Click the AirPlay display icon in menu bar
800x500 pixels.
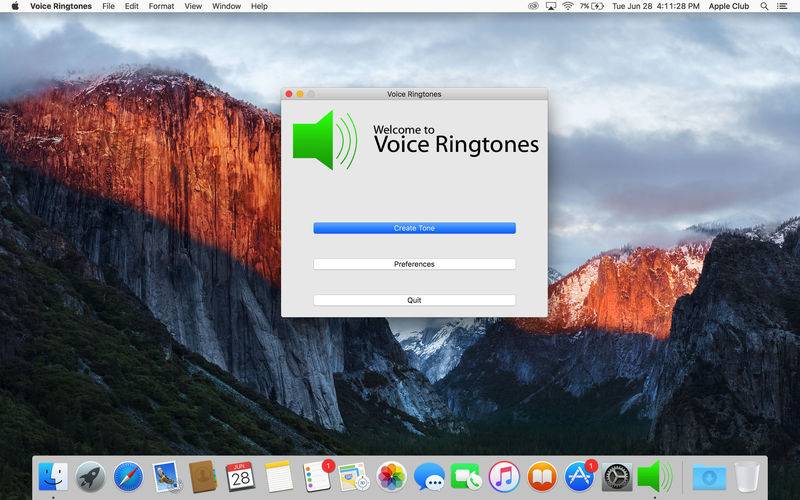pos(551,6)
